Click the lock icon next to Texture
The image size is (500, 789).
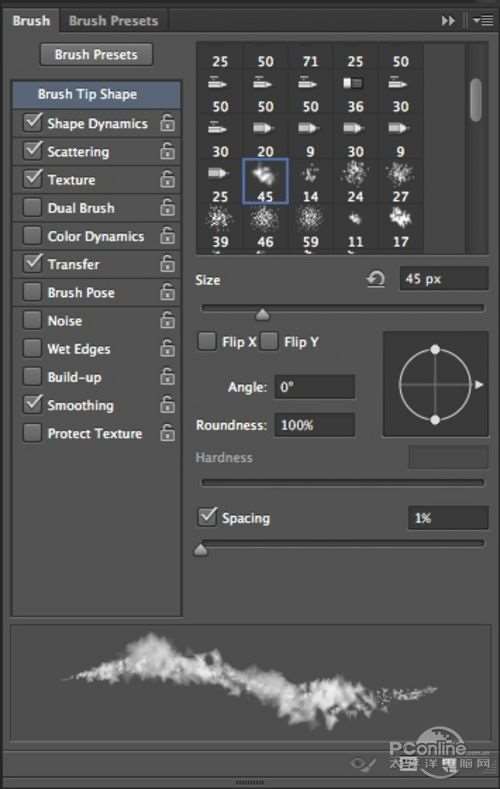[168, 179]
